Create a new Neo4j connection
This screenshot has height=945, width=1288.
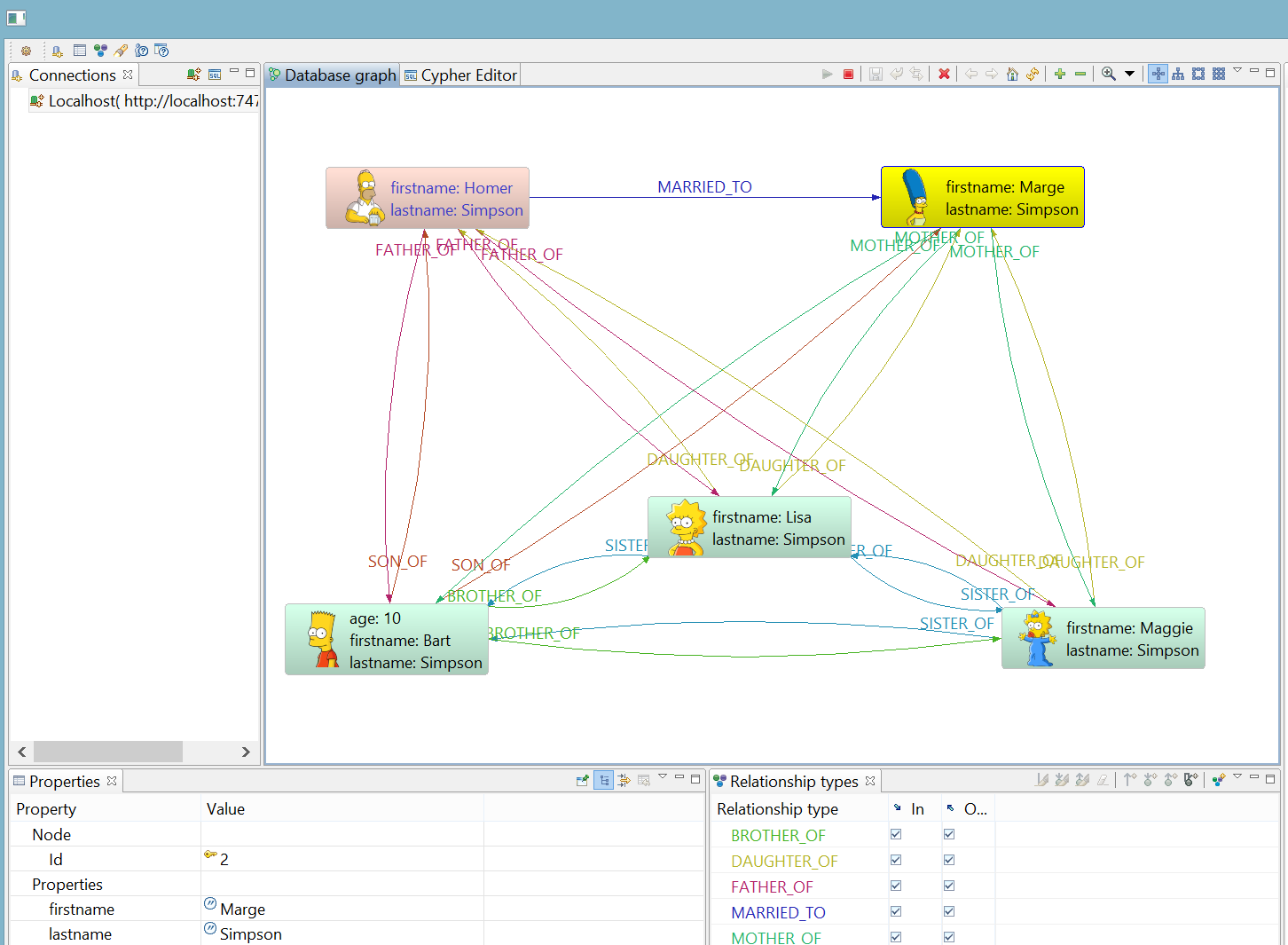(193, 75)
